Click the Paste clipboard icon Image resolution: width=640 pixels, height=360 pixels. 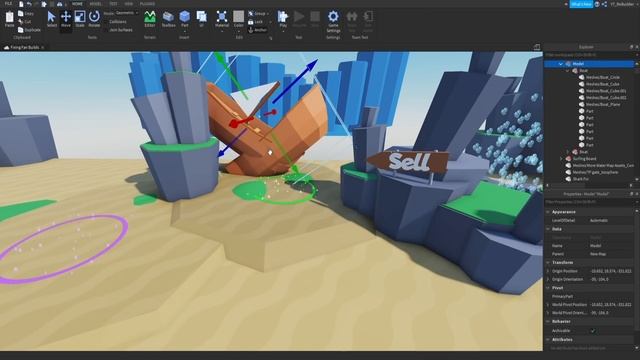(x=9, y=17)
